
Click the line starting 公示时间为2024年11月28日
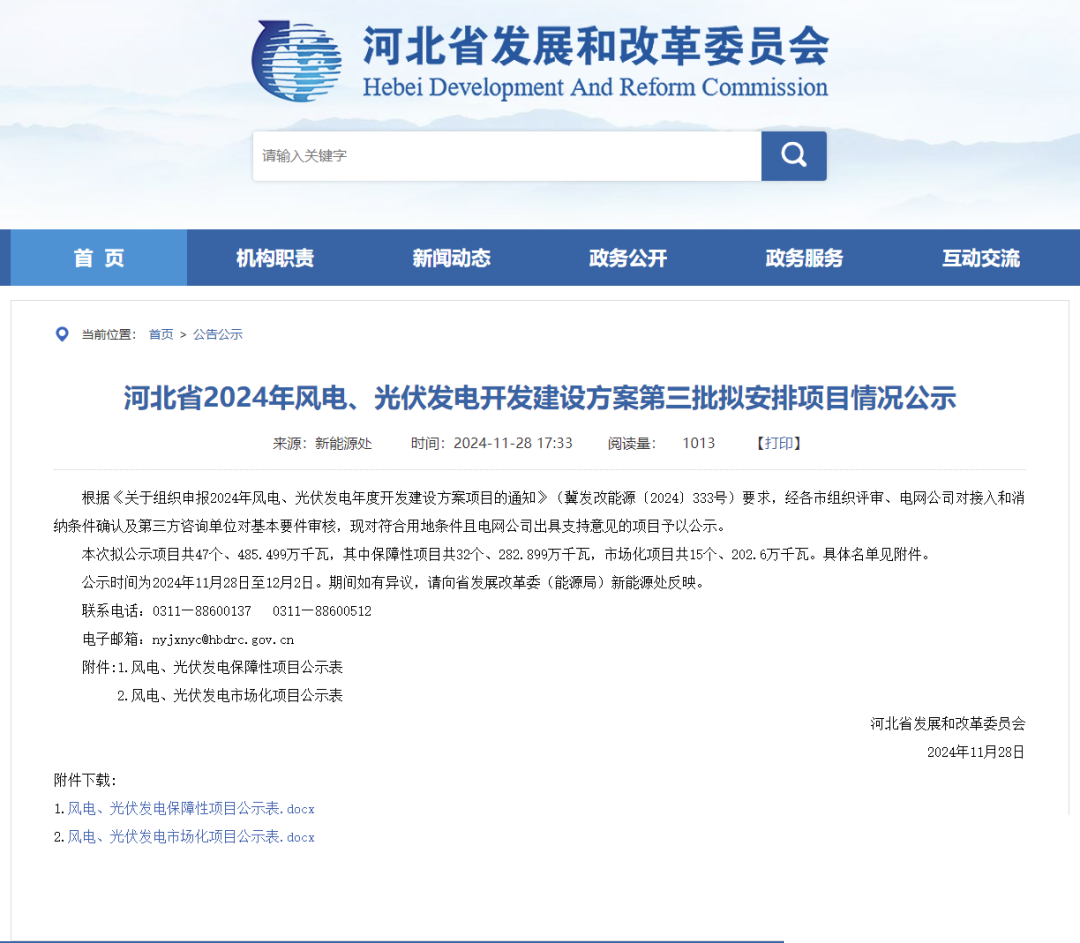coord(393,583)
